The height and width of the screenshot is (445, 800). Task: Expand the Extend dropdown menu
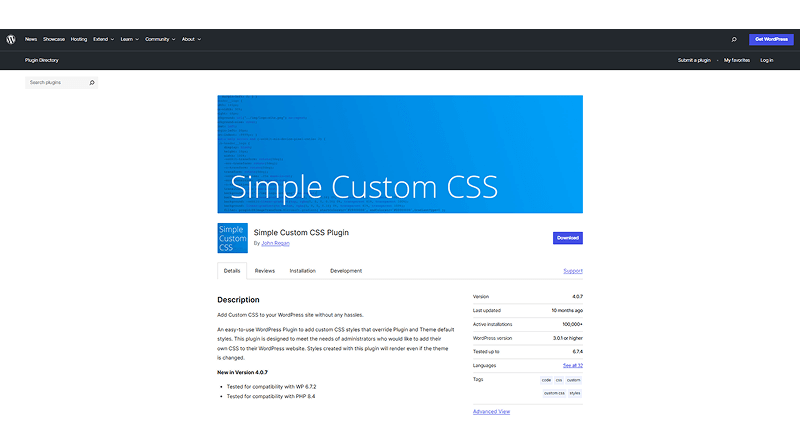(104, 39)
